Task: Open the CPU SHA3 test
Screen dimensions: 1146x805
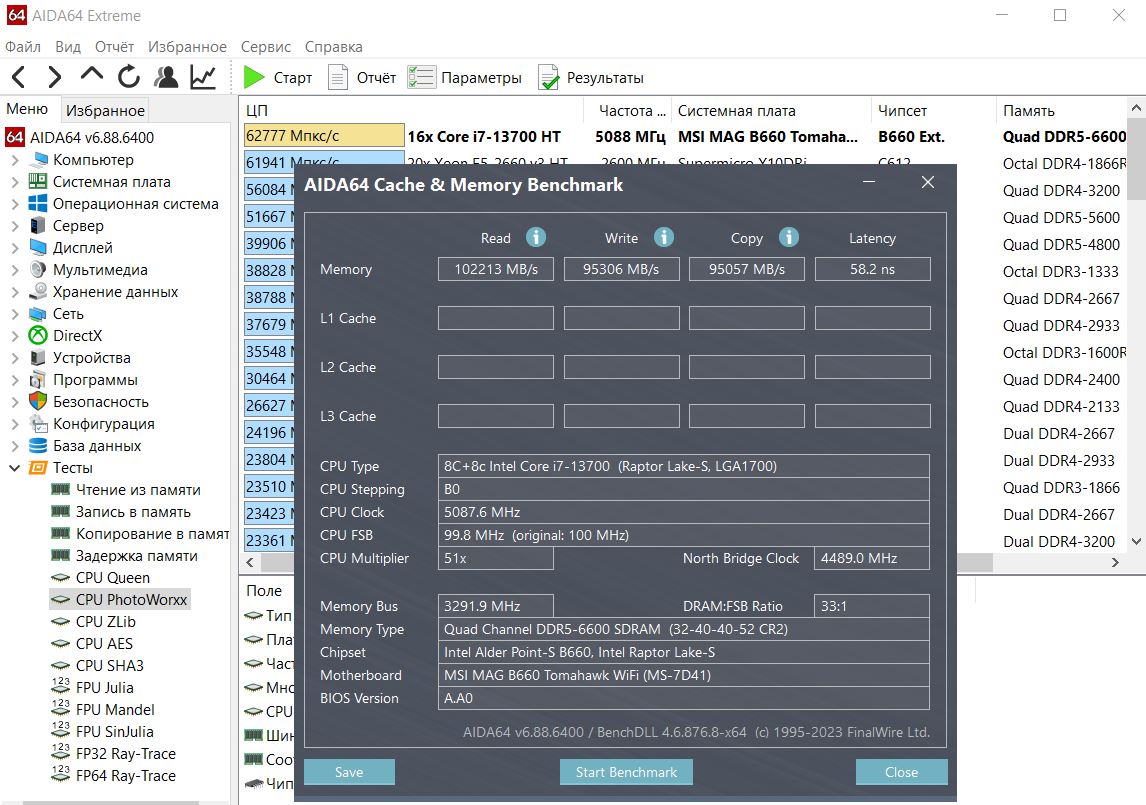Action: (110, 665)
